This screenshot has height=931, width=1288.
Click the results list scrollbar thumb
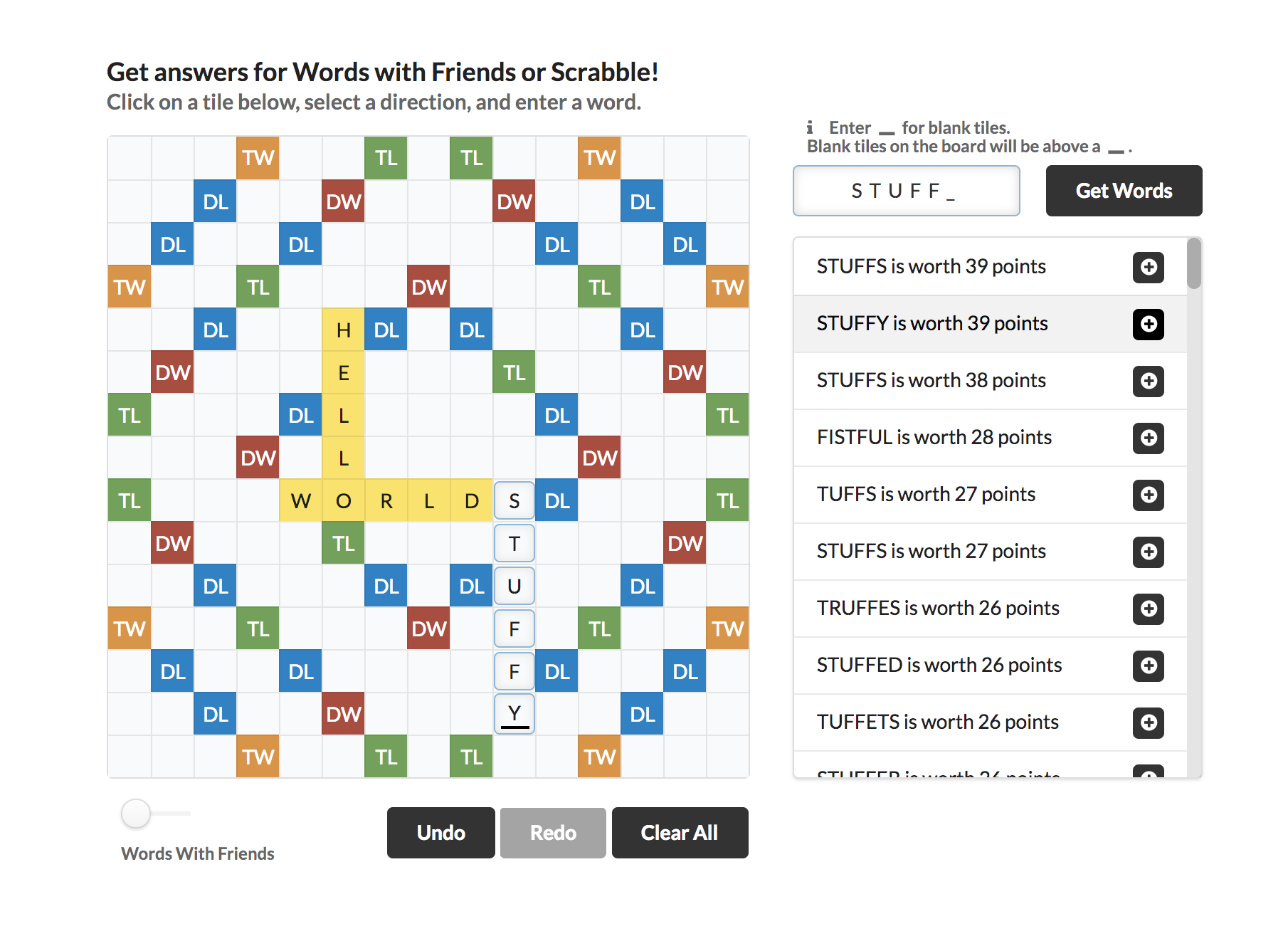tap(1194, 264)
